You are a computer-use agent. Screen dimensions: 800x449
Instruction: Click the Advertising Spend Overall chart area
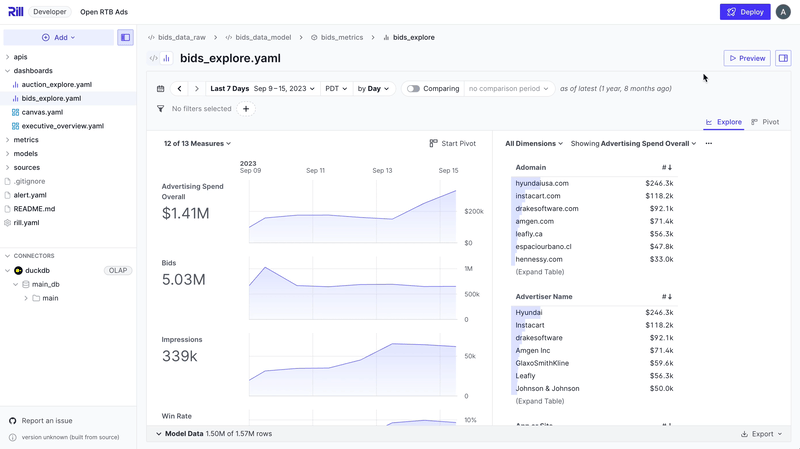point(352,213)
